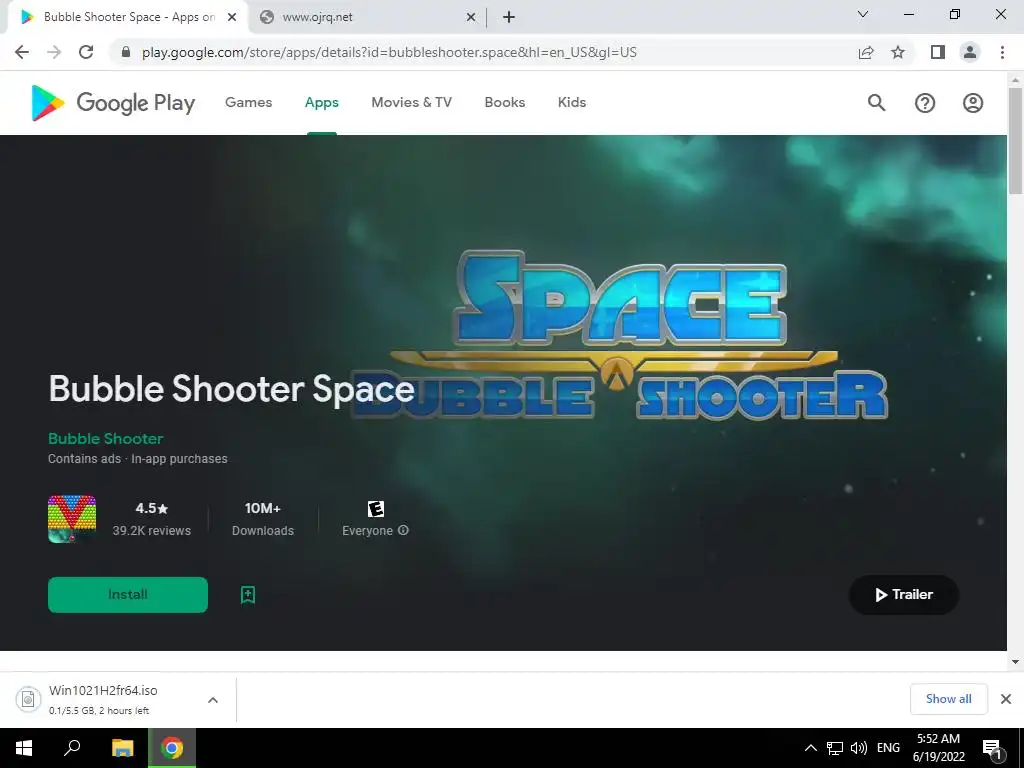
Task: Open taskbar clock and date
Action: click(938, 748)
